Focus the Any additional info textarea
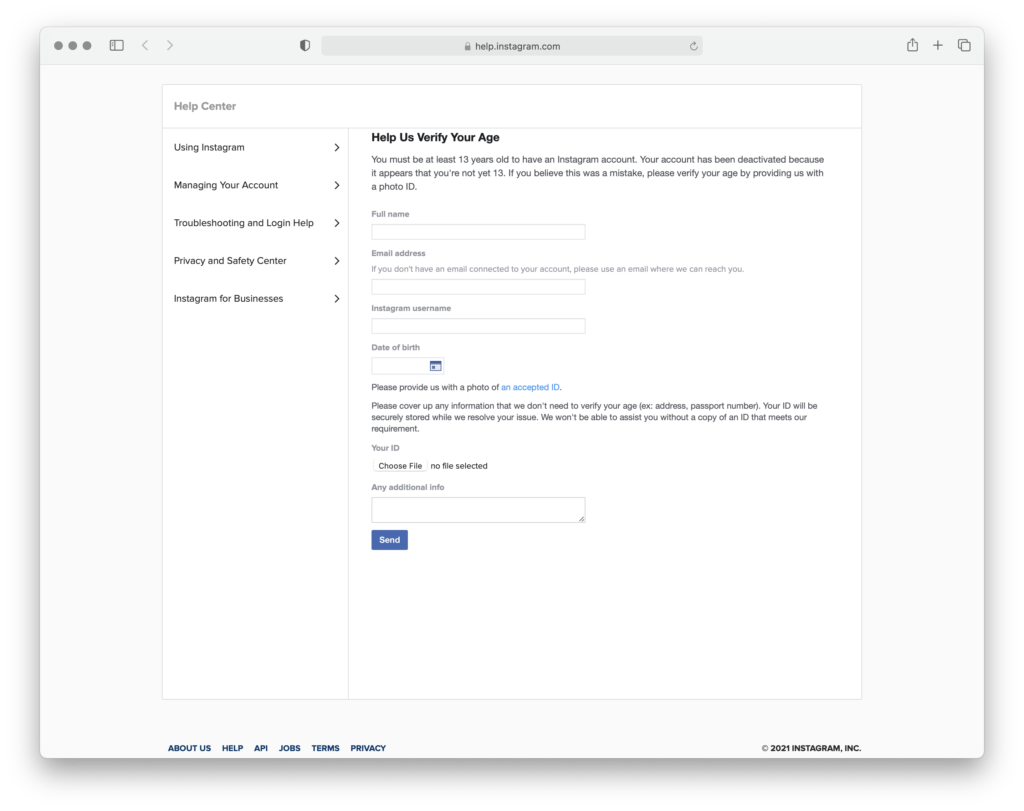The image size is (1024, 811). pos(478,510)
